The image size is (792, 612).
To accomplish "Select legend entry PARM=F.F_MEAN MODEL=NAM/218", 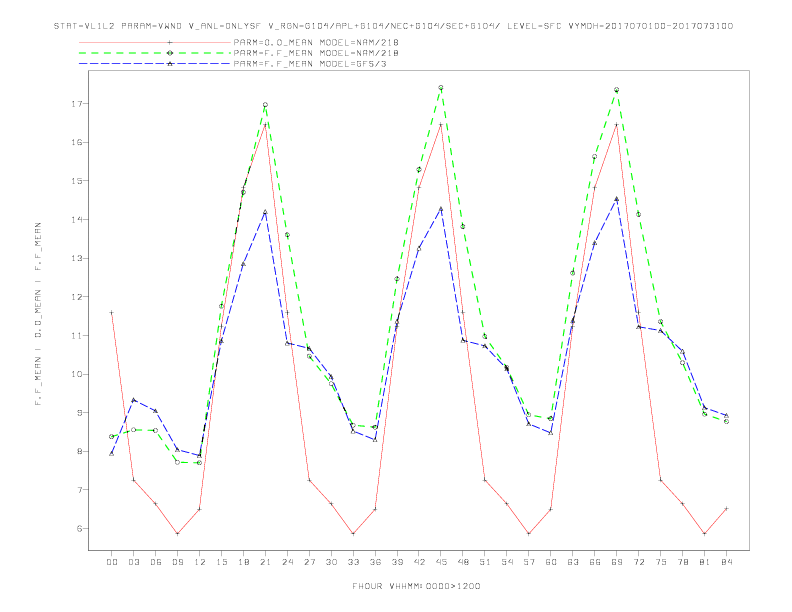I will (x=316, y=53).
